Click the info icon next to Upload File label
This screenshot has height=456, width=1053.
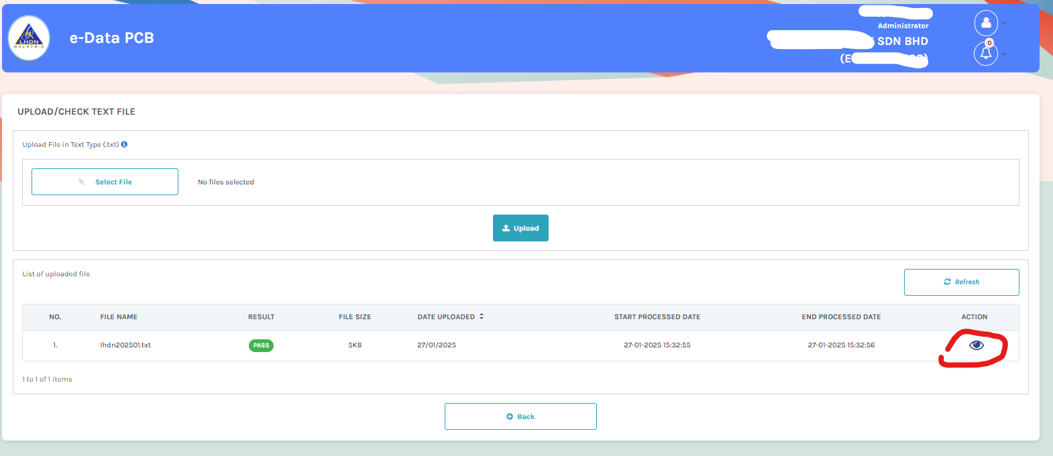click(124, 144)
